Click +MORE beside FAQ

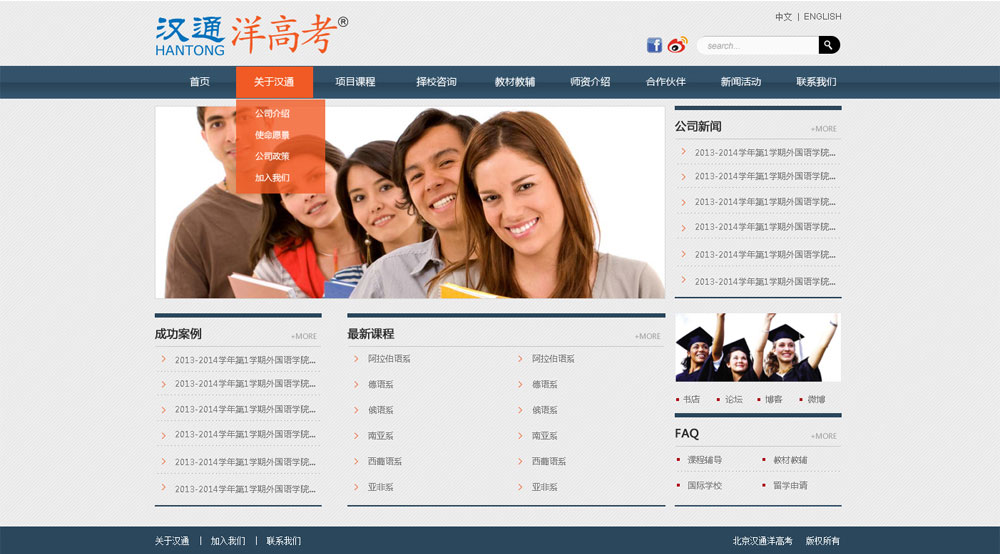pos(824,436)
